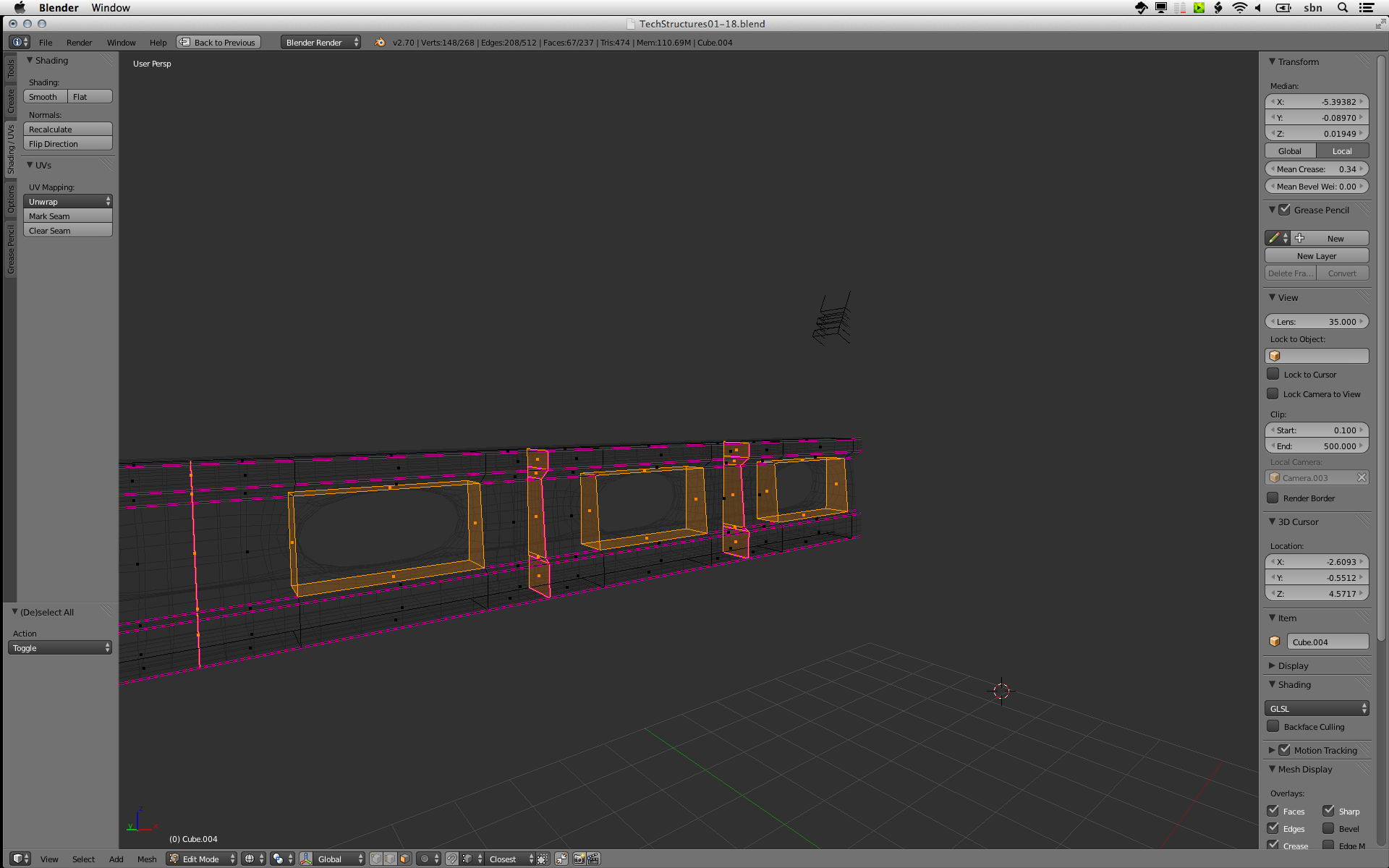The image size is (1389, 868).
Task: Enable Lock to Cursor checkbox
Action: pos(1273,374)
